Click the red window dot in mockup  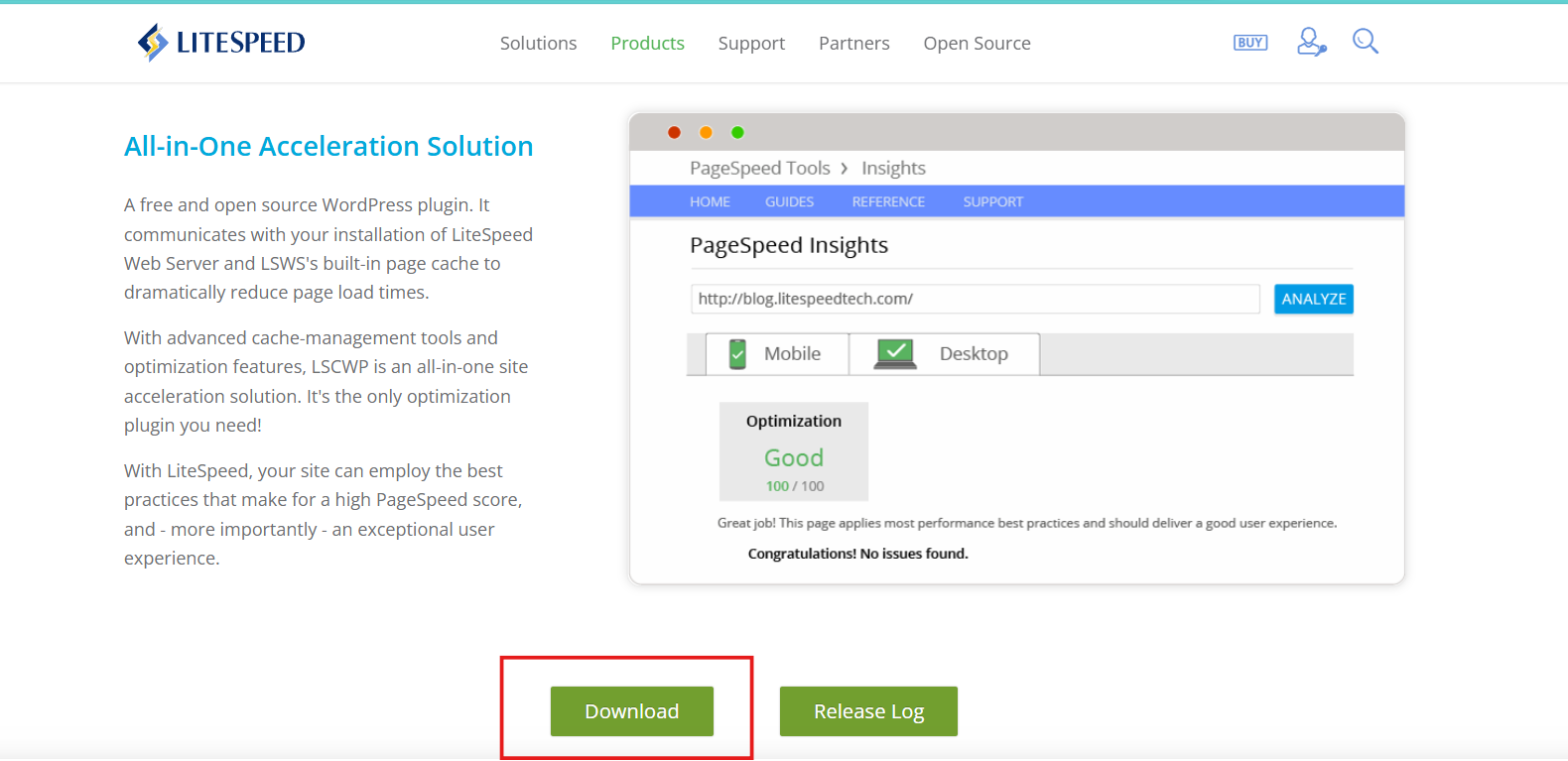pyautogui.click(x=674, y=132)
